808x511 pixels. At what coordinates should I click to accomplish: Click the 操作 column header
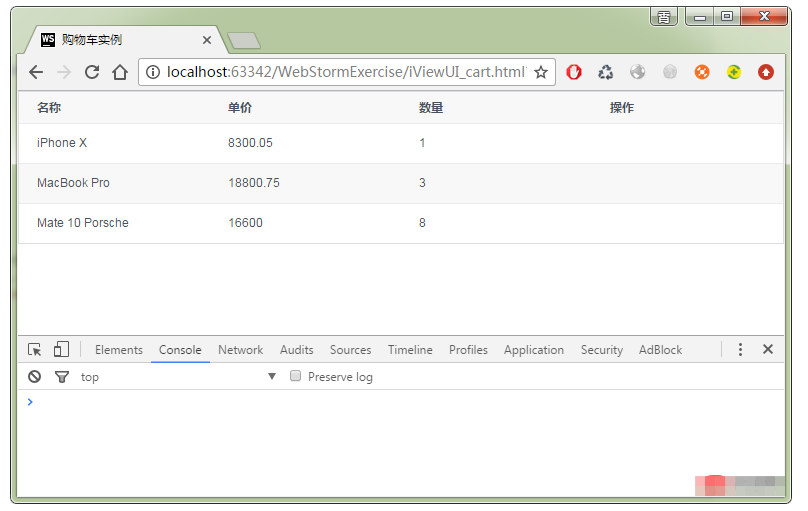tap(621, 108)
